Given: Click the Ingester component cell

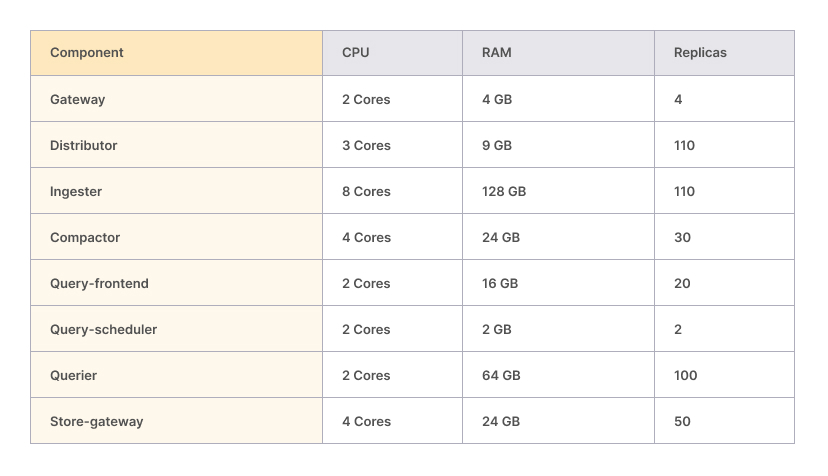Looking at the screenshot, I should pyautogui.click(x=76, y=192).
